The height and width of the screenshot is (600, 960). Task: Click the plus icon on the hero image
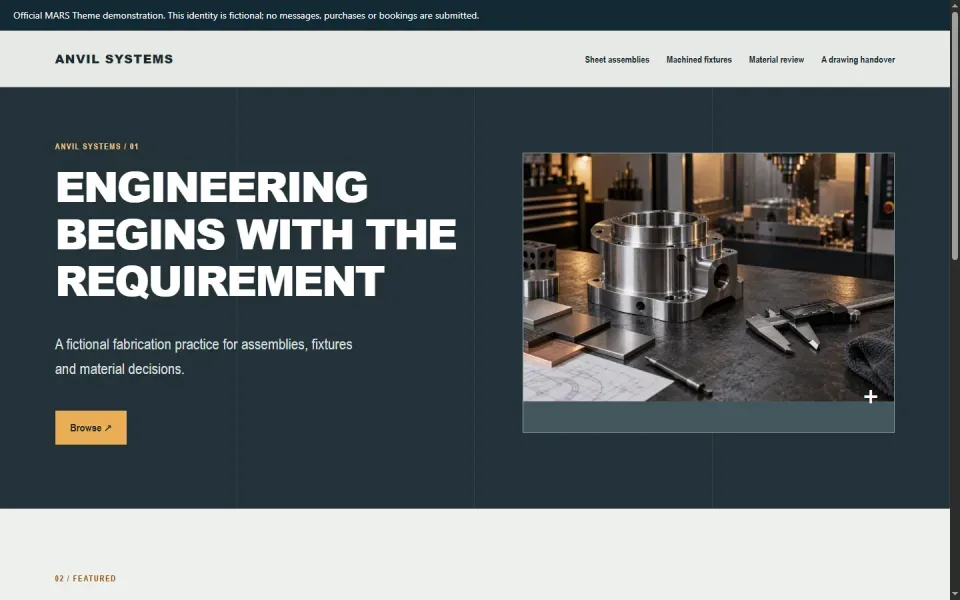[x=870, y=397]
